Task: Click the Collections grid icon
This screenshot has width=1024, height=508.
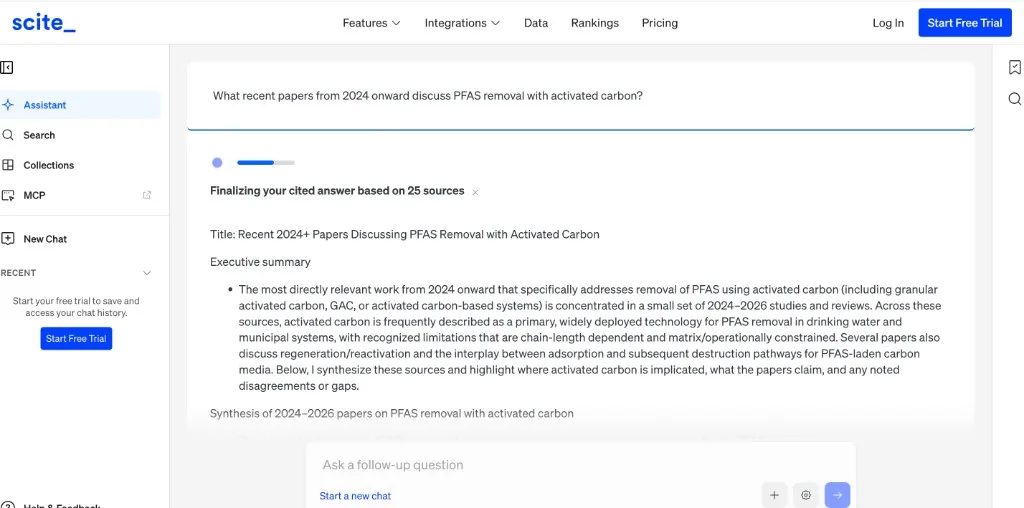Action: [x=8, y=165]
